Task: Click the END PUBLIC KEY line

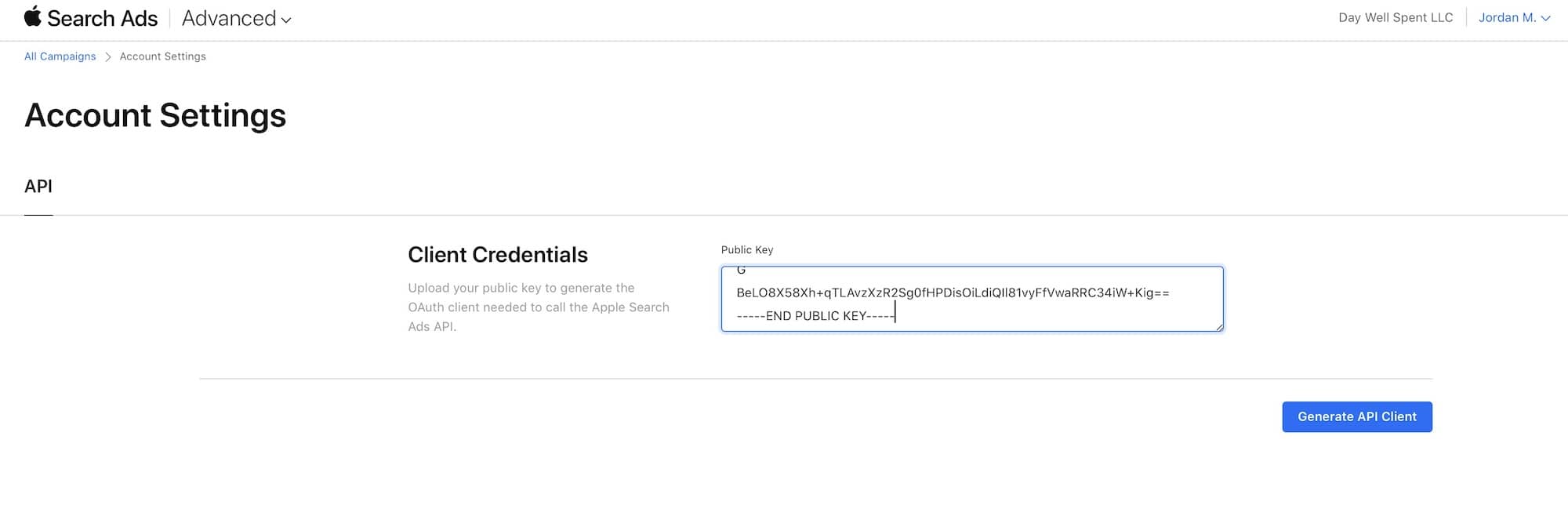Action: pos(815,316)
